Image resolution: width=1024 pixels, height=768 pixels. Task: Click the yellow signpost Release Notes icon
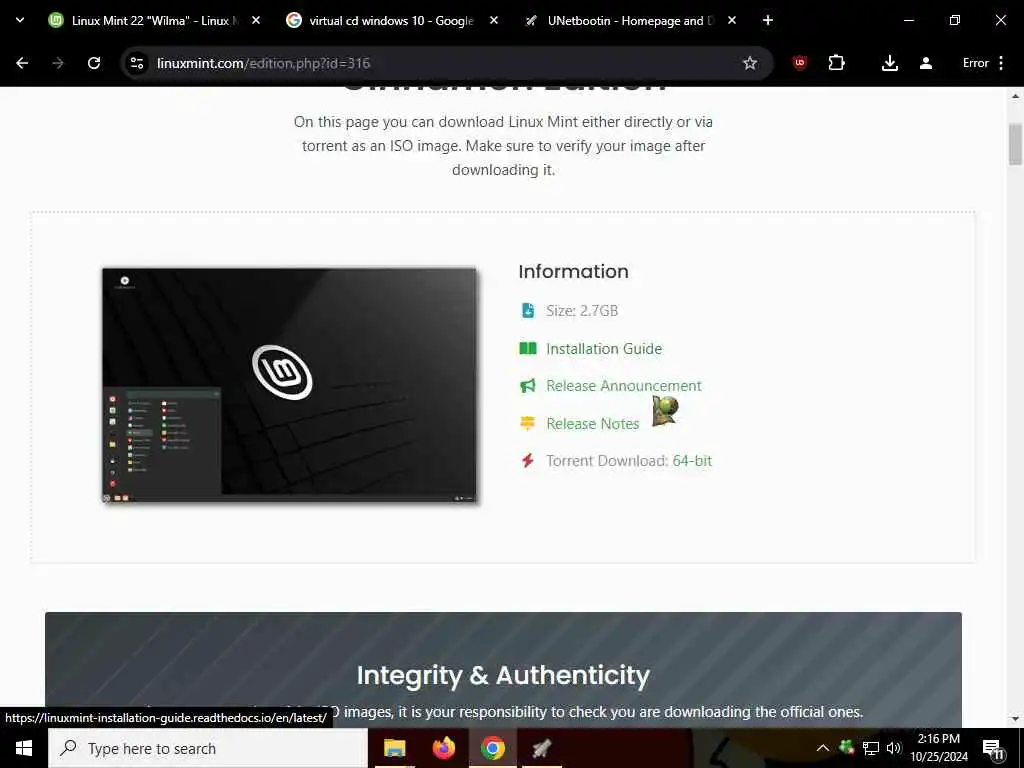coord(528,423)
